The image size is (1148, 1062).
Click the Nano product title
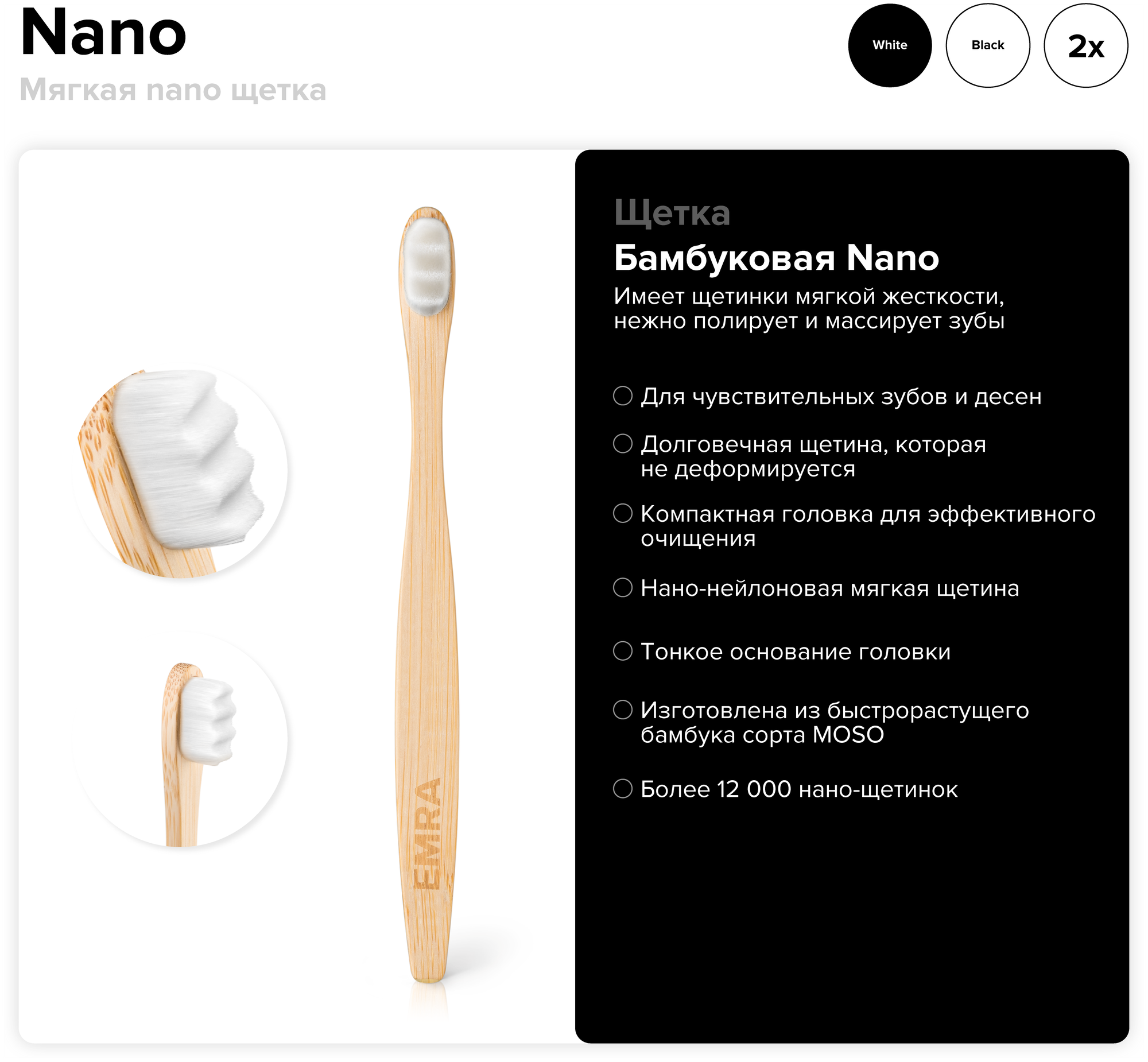tap(103, 33)
